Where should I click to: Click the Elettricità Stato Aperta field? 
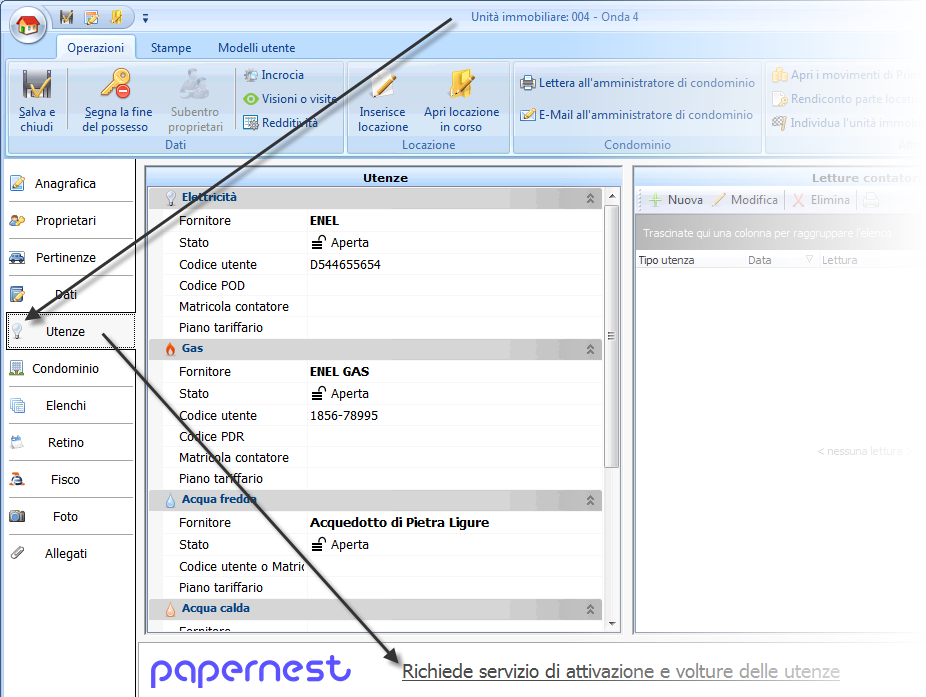click(x=454, y=243)
